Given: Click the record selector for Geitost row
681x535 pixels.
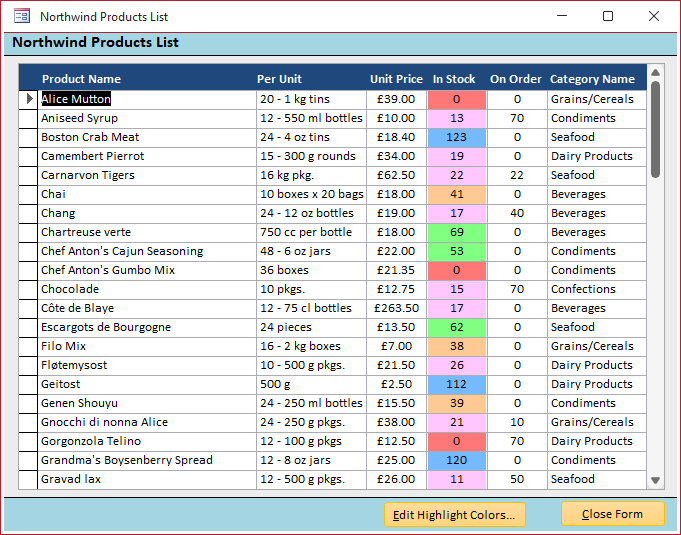Looking at the screenshot, I should (x=28, y=384).
